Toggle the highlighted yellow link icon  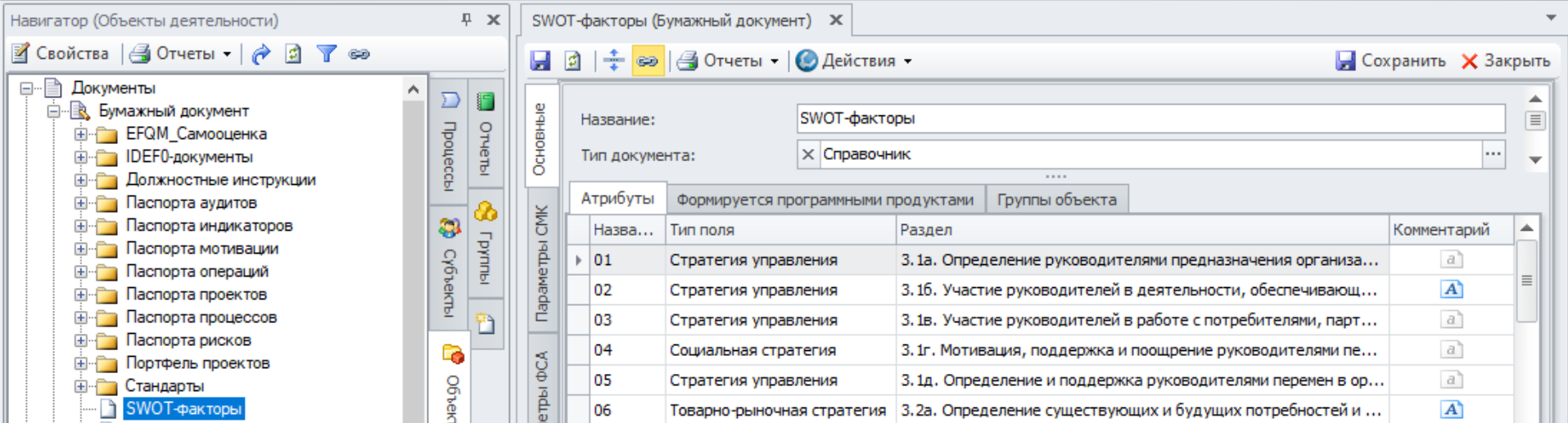tap(647, 61)
